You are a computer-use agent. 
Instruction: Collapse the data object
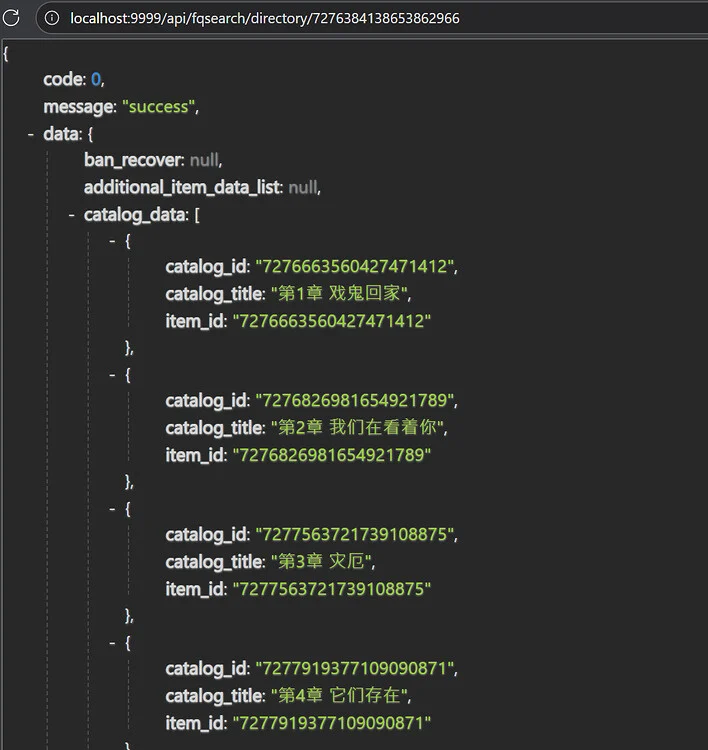pyautogui.click(x=31, y=134)
